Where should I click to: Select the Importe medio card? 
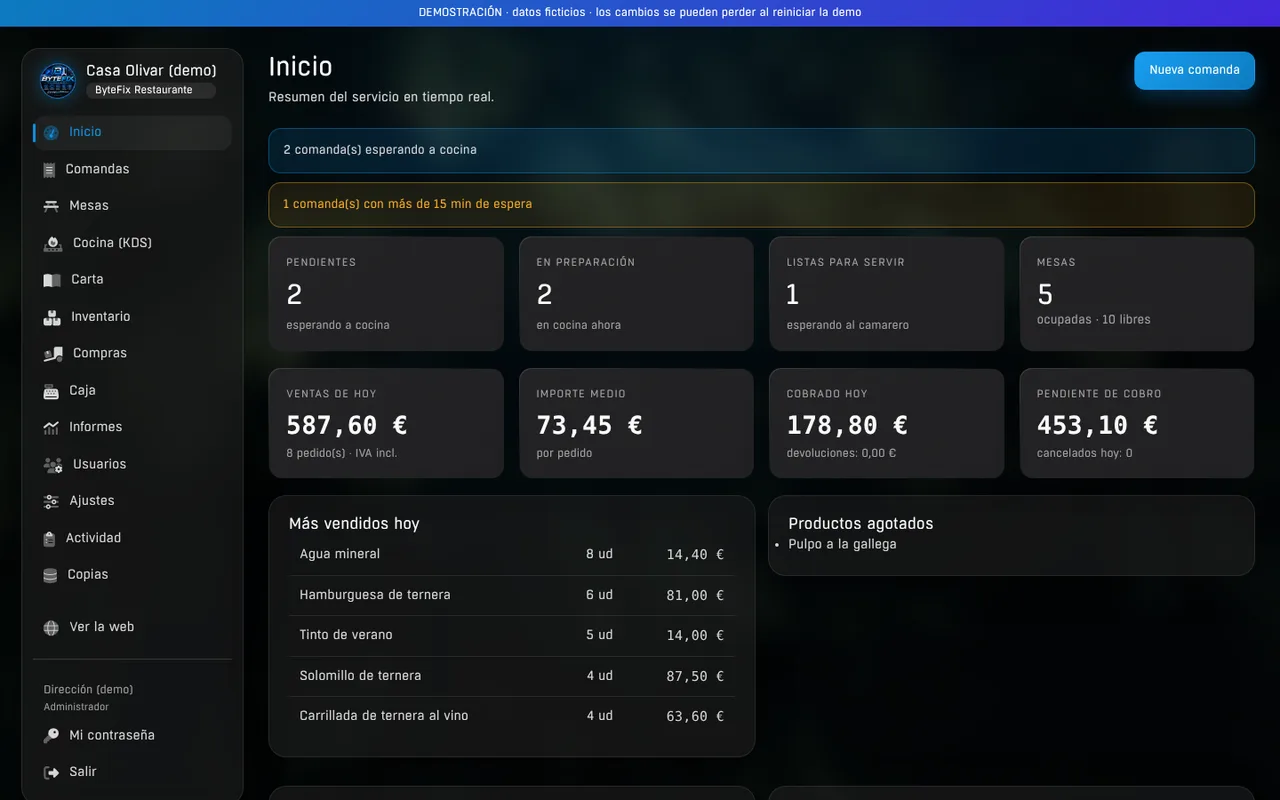[x=636, y=423]
